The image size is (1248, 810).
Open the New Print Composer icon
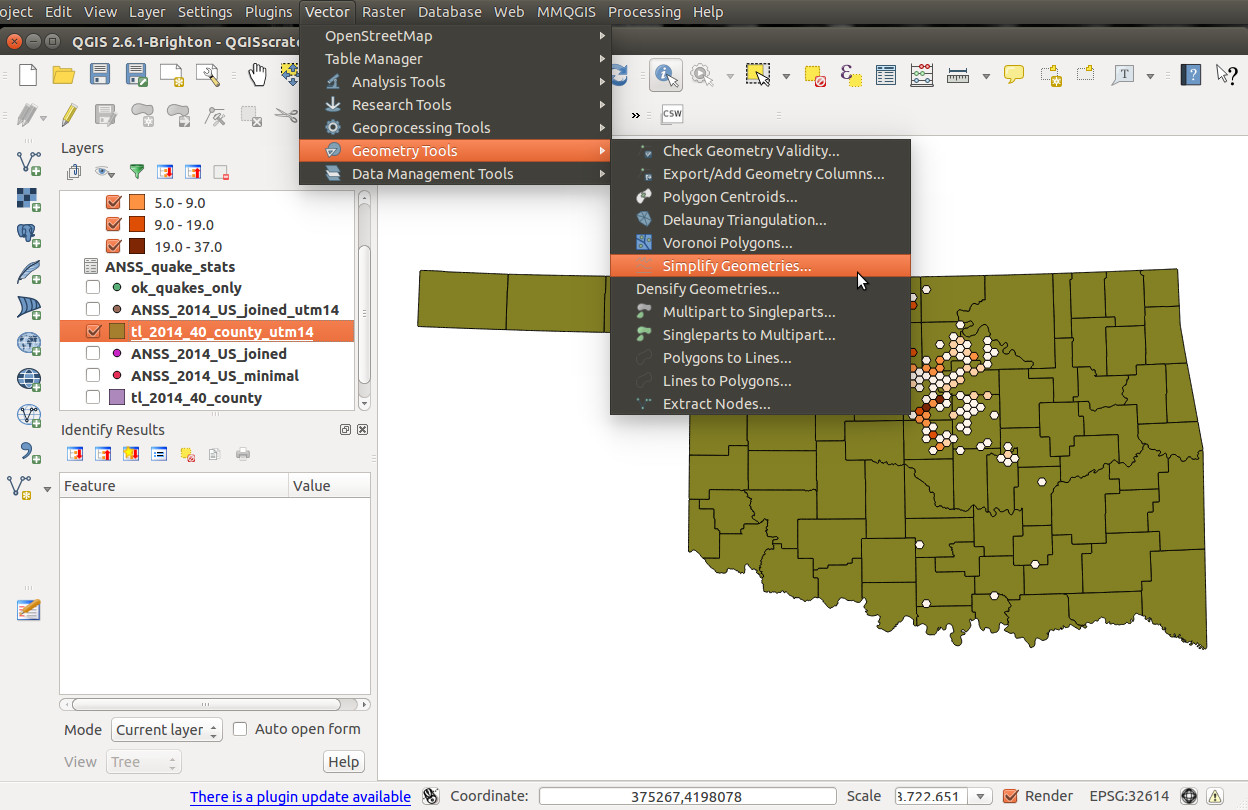172,74
